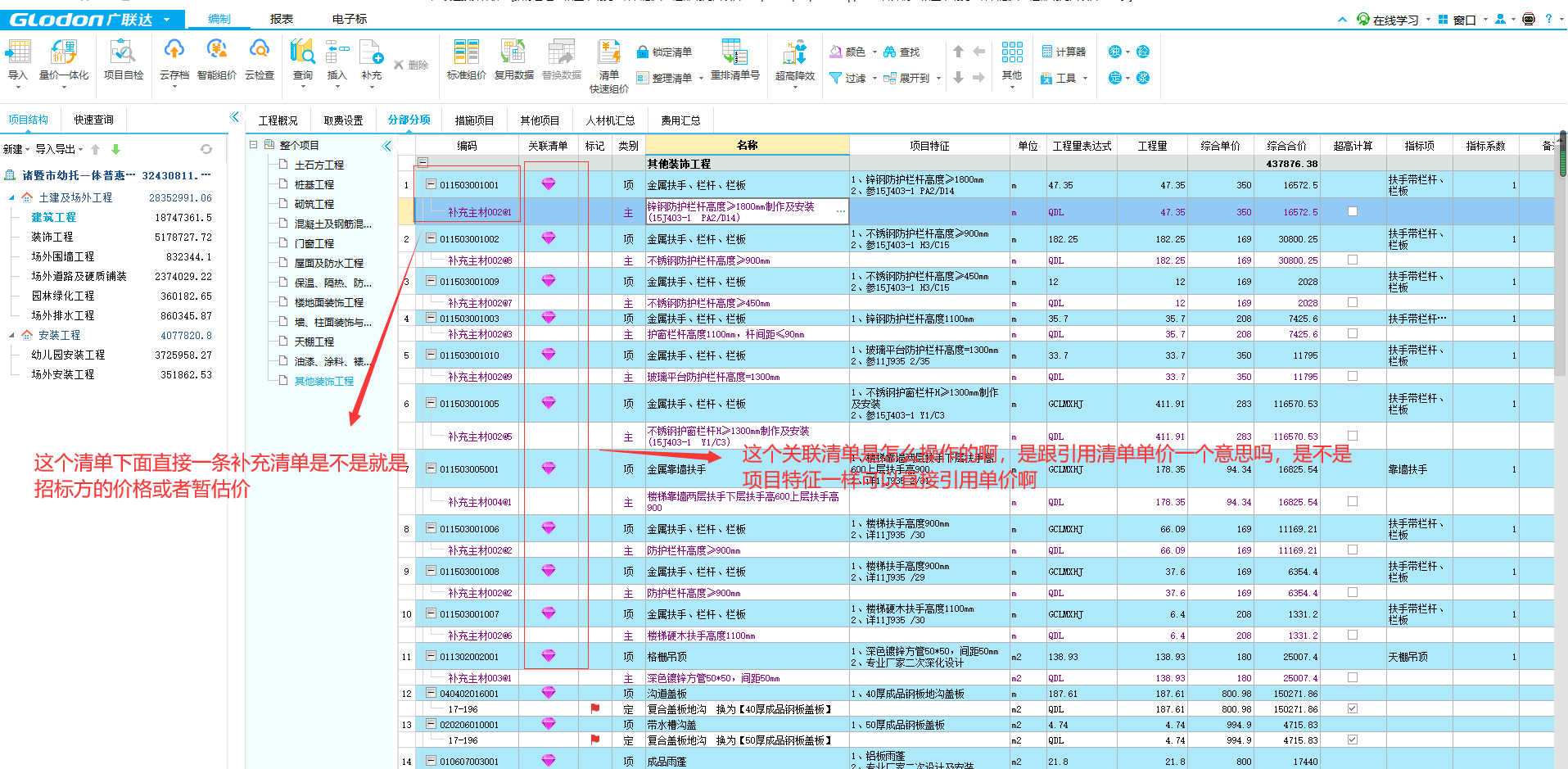Click the 云存档 cloud archive icon
1568x769 pixels.
pyautogui.click(x=174, y=51)
